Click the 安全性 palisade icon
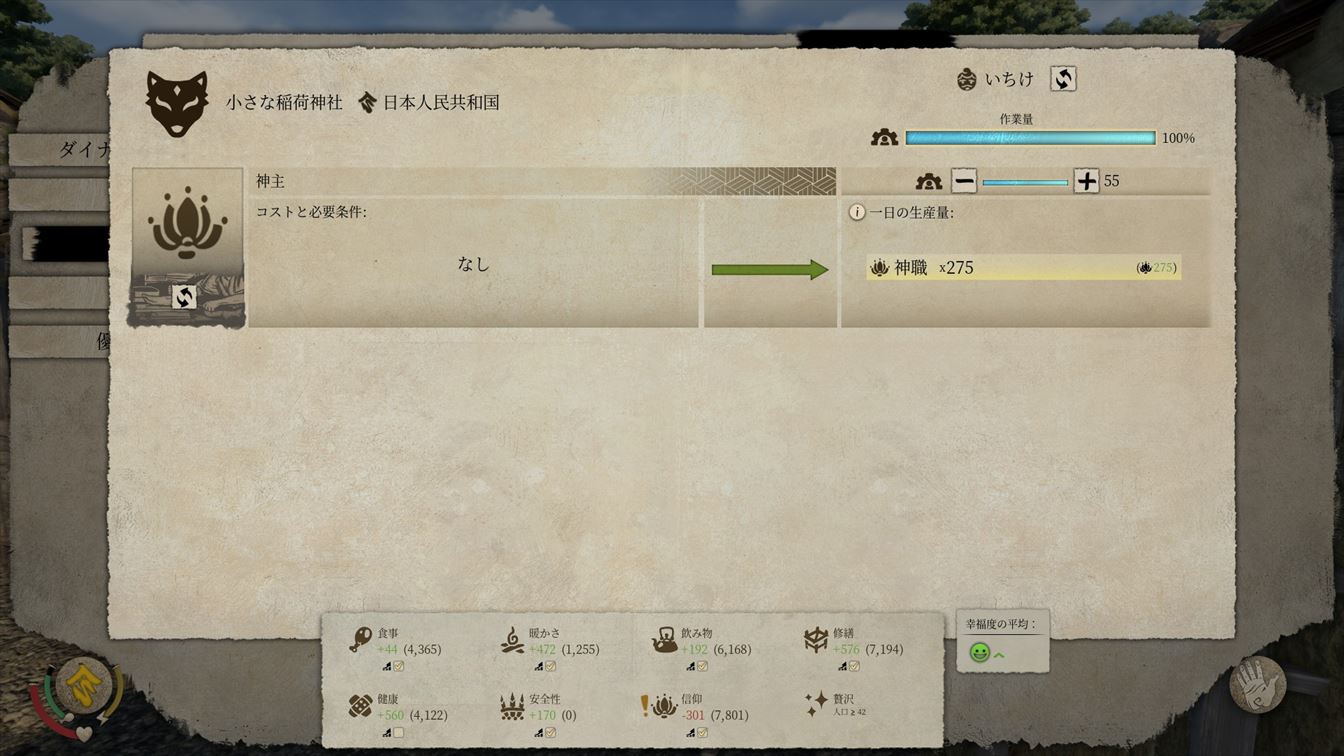The image size is (1344, 756). coord(512,707)
